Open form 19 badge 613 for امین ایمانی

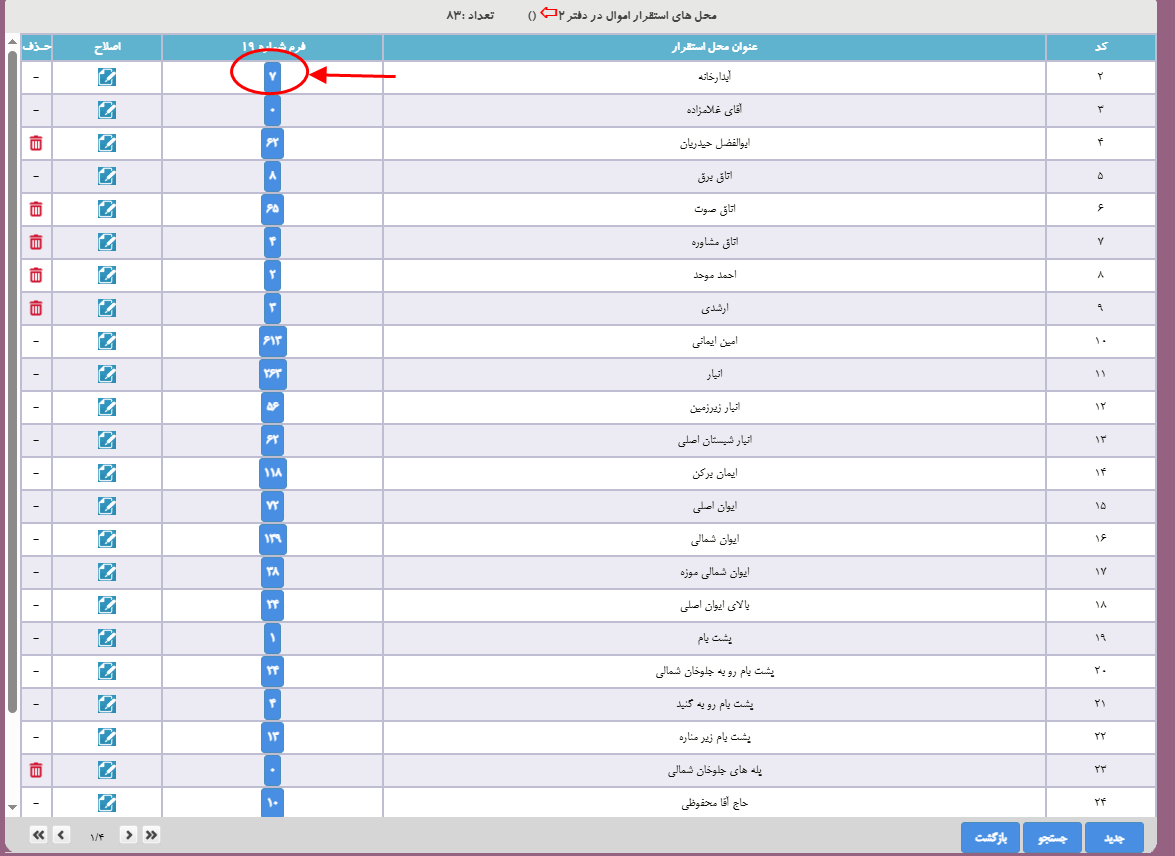(x=272, y=341)
